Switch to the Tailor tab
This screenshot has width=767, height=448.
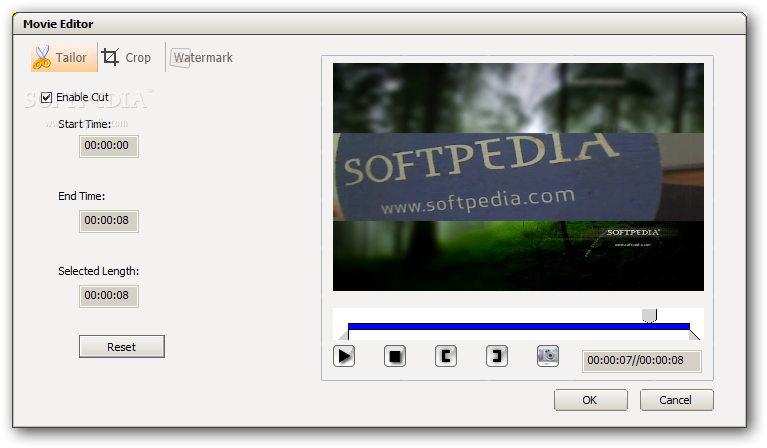pos(64,57)
